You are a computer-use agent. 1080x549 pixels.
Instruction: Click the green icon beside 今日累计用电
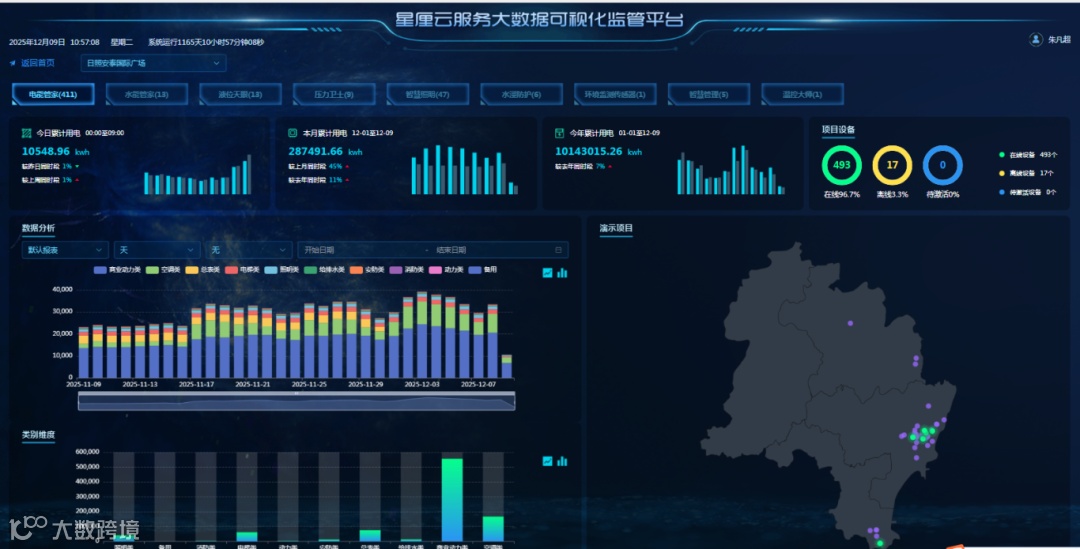coord(26,133)
